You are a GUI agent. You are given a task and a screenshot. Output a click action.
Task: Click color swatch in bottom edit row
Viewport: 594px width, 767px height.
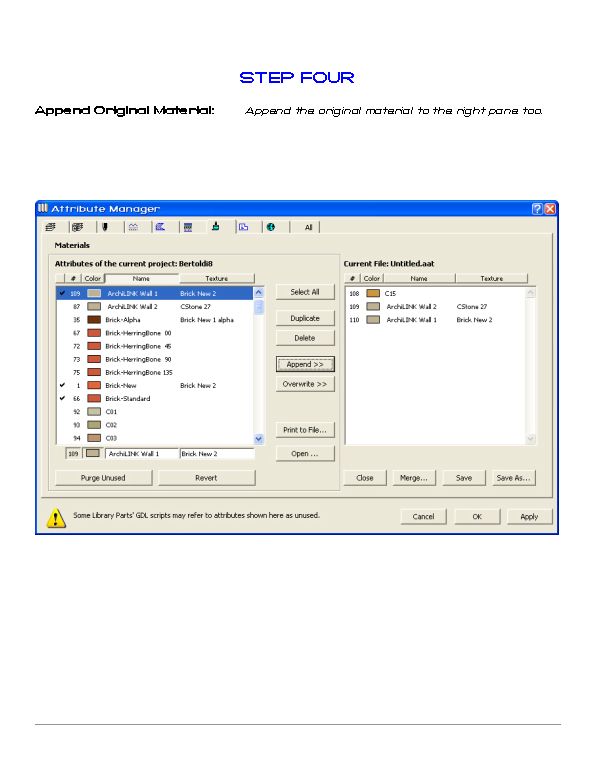pyautogui.click(x=92, y=453)
